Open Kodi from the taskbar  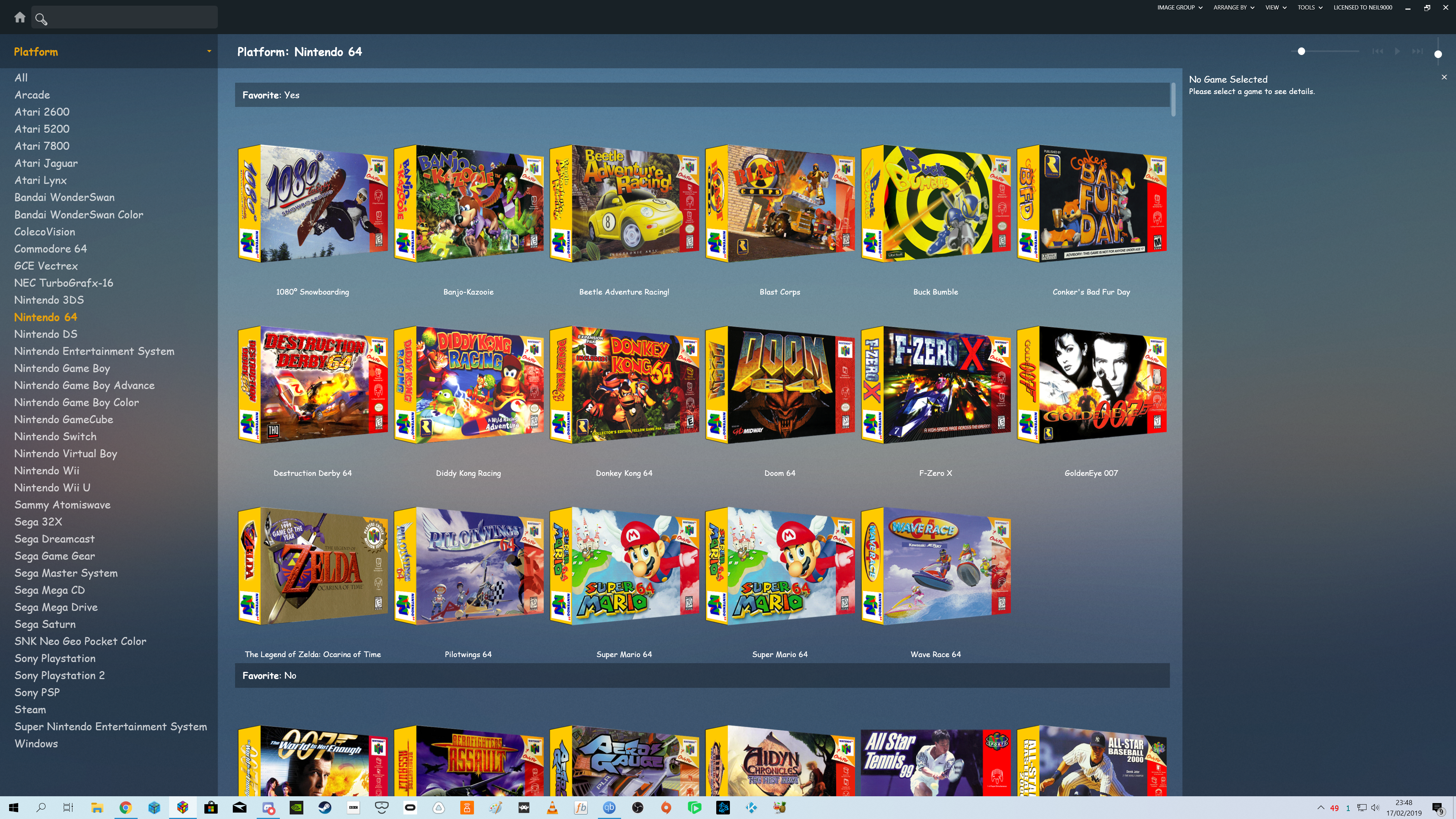pyautogui.click(x=751, y=808)
